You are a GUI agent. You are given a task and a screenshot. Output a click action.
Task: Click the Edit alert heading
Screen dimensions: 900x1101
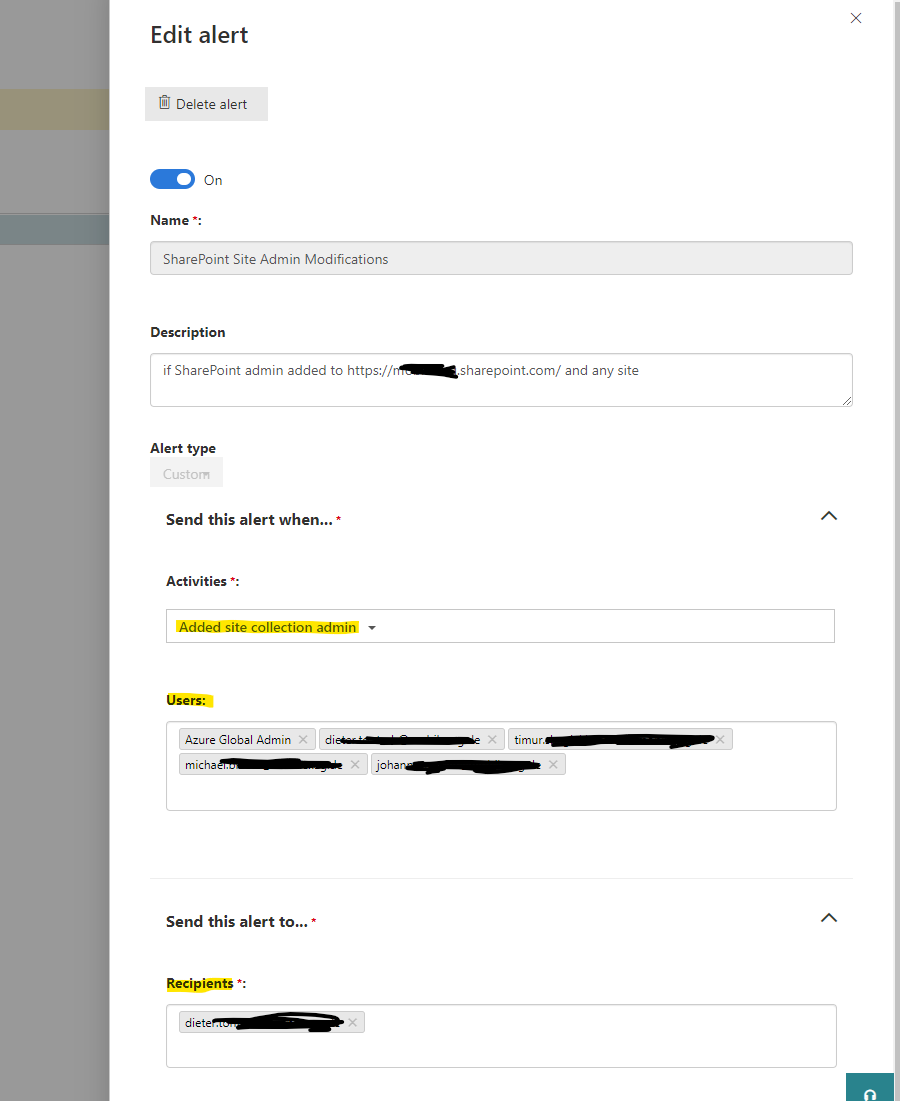pos(199,34)
